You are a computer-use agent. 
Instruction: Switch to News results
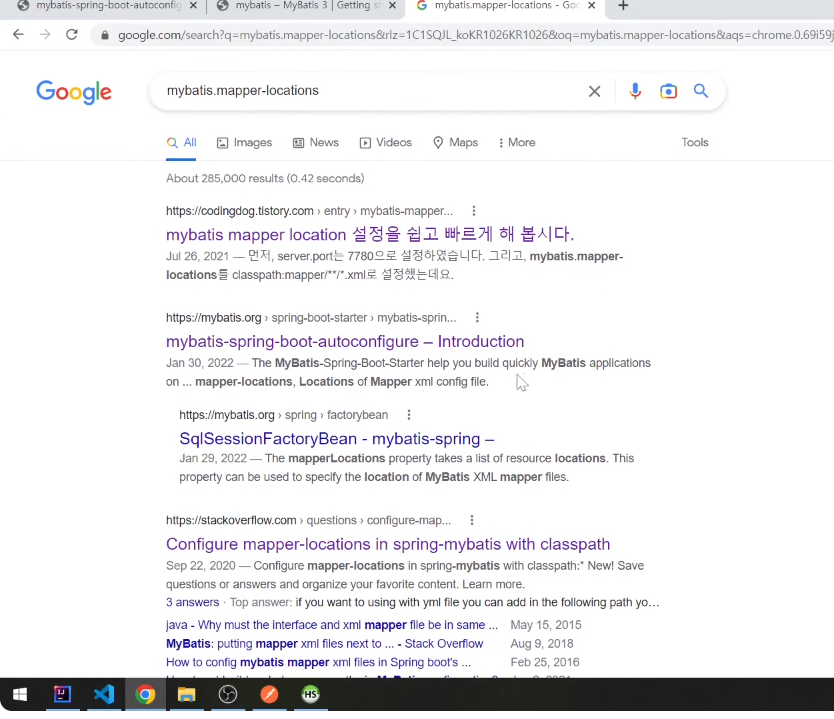click(316, 143)
